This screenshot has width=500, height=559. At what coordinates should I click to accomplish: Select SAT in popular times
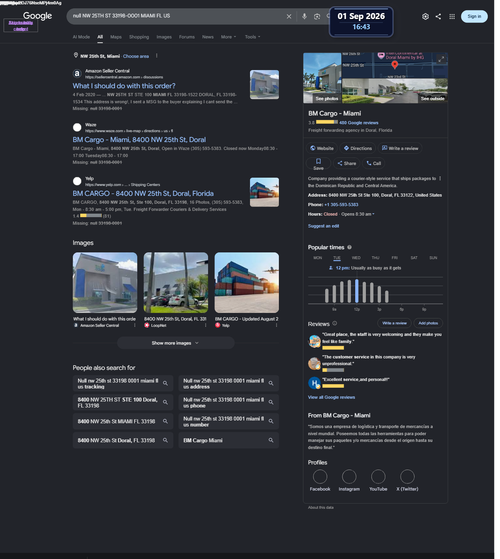pyautogui.click(x=414, y=258)
